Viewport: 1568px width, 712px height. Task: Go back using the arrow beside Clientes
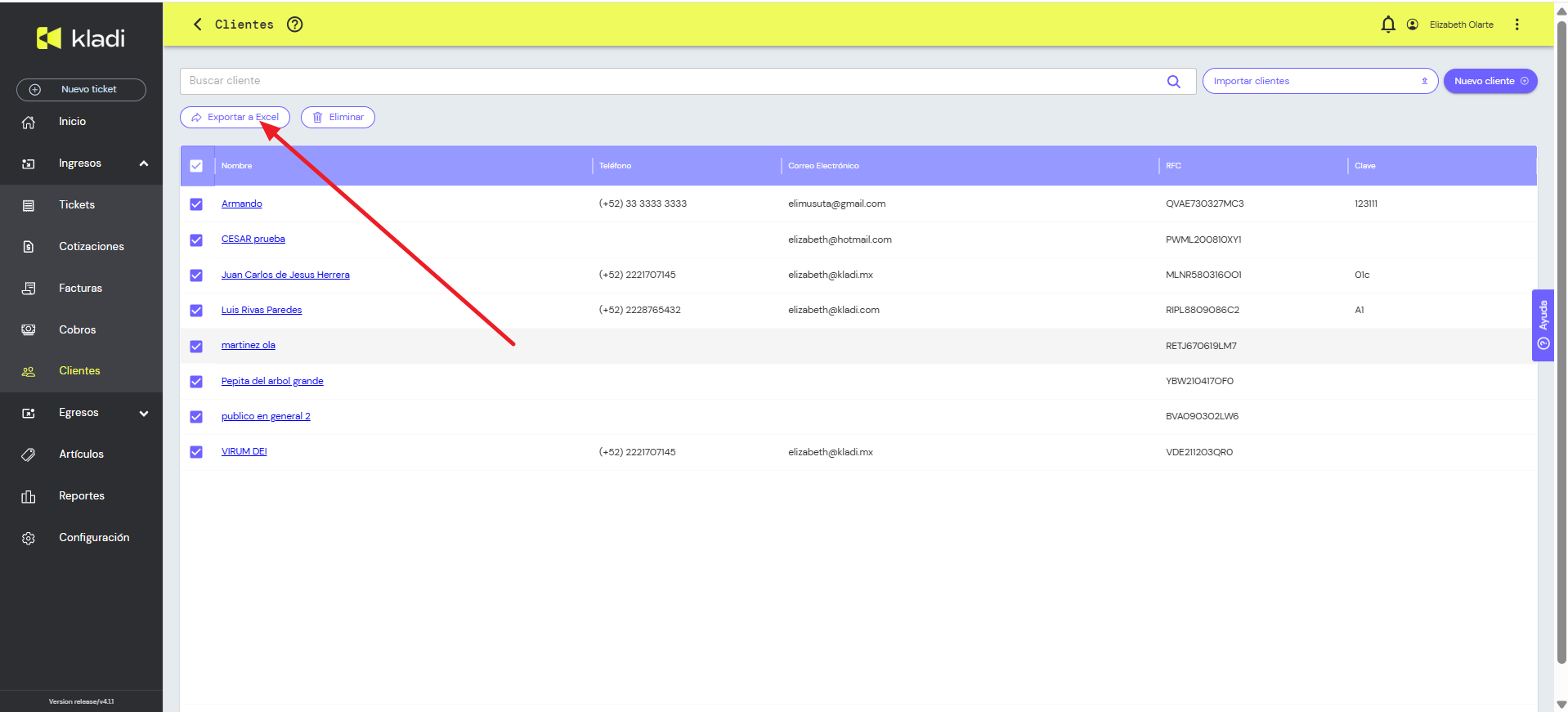pyautogui.click(x=197, y=25)
